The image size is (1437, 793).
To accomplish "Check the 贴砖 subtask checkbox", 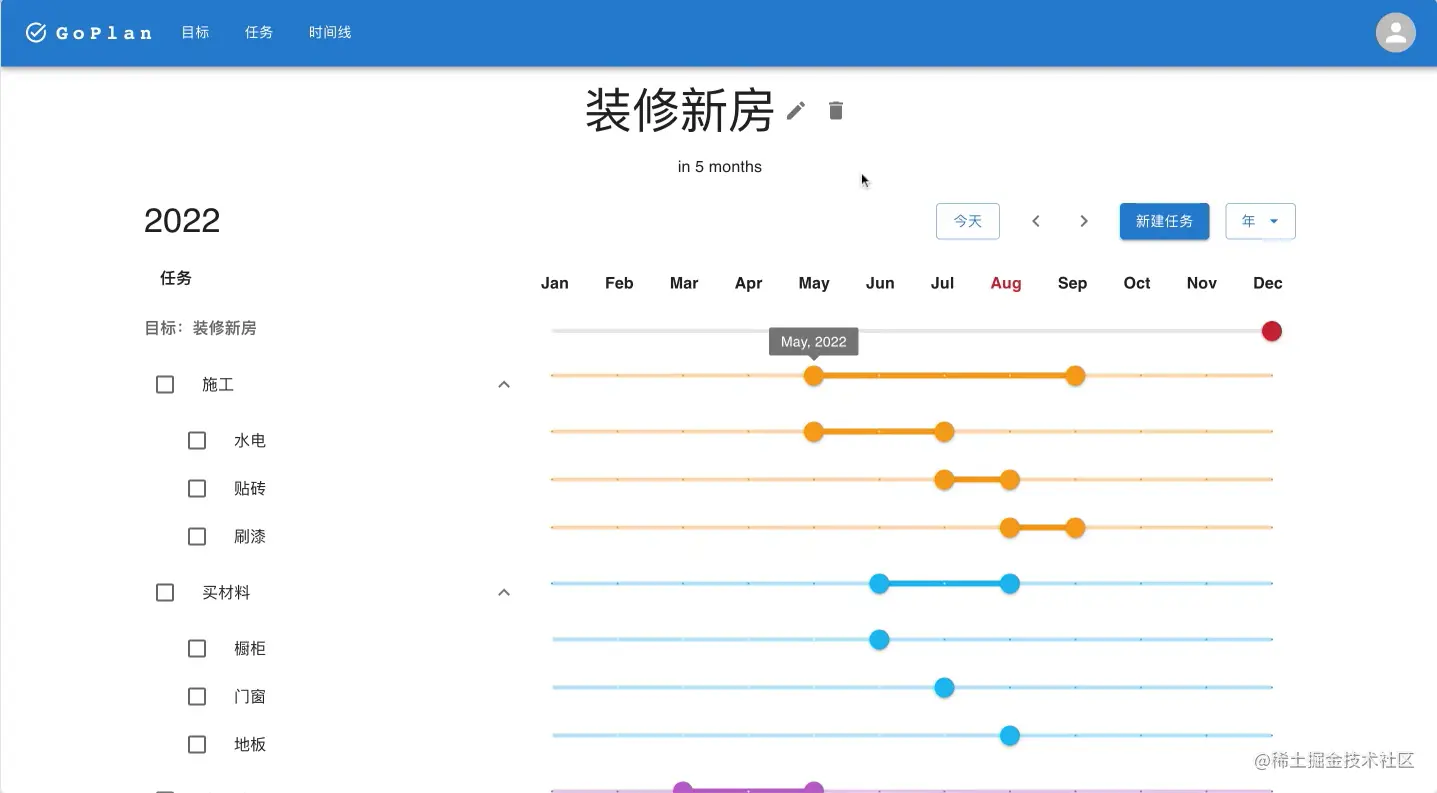I will (196, 488).
